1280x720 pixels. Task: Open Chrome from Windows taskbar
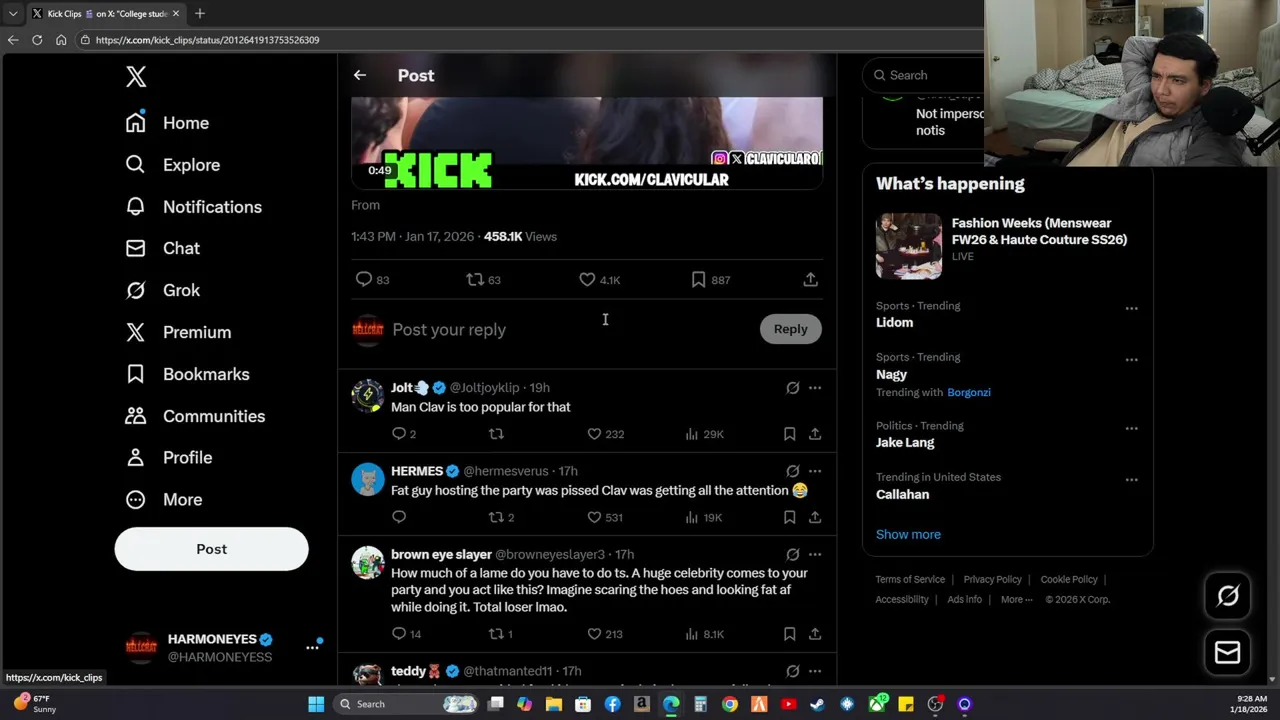[730, 704]
